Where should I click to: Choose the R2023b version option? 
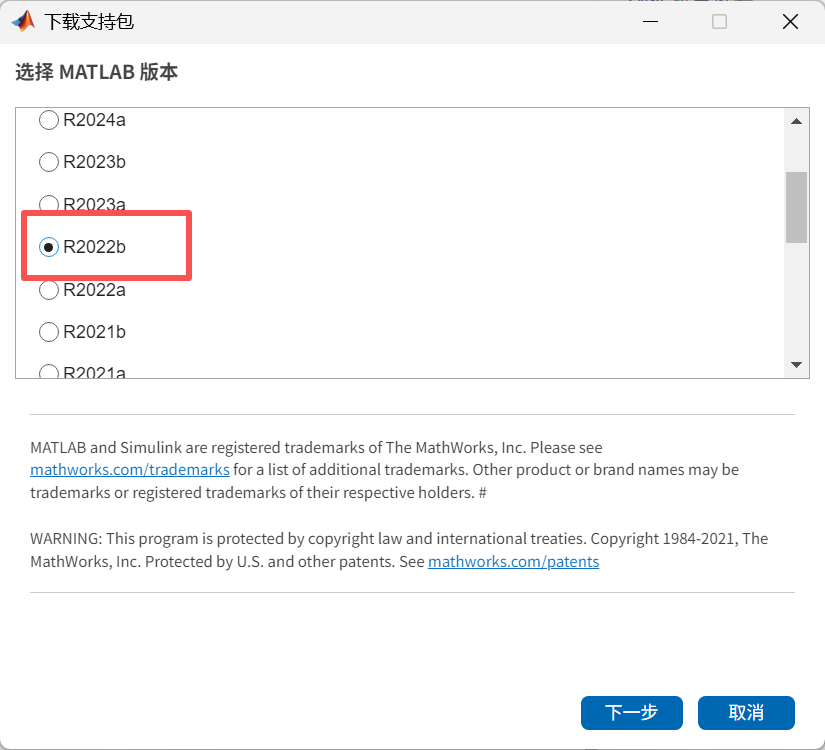[49, 162]
